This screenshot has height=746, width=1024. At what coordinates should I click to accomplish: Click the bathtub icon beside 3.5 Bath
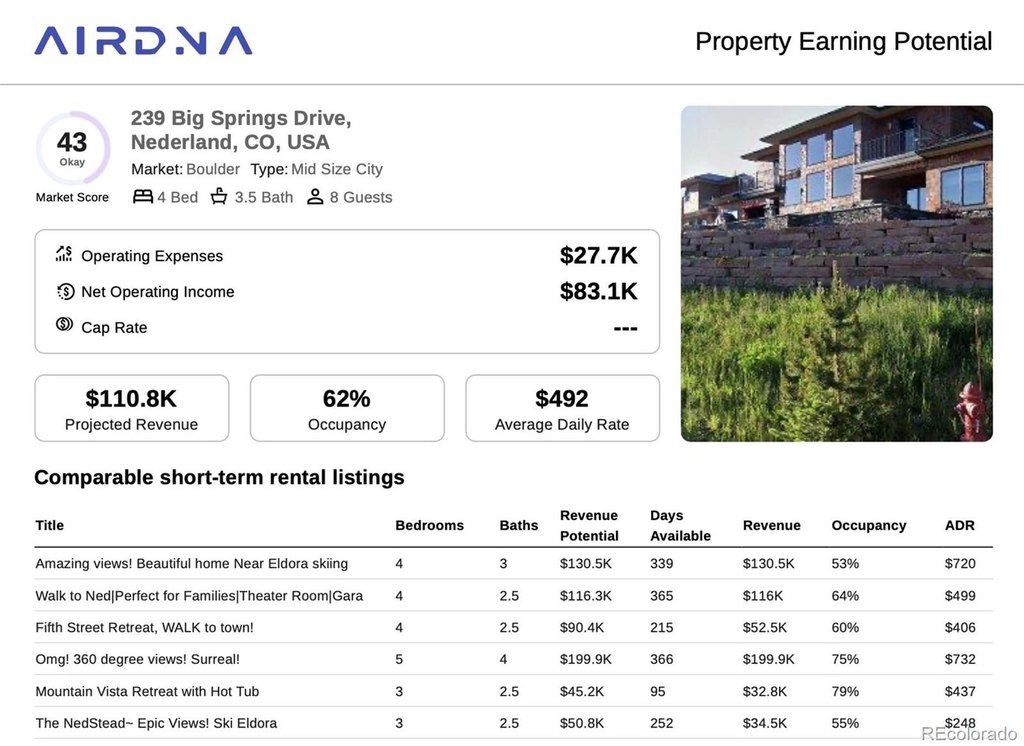(x=219, y=197)
